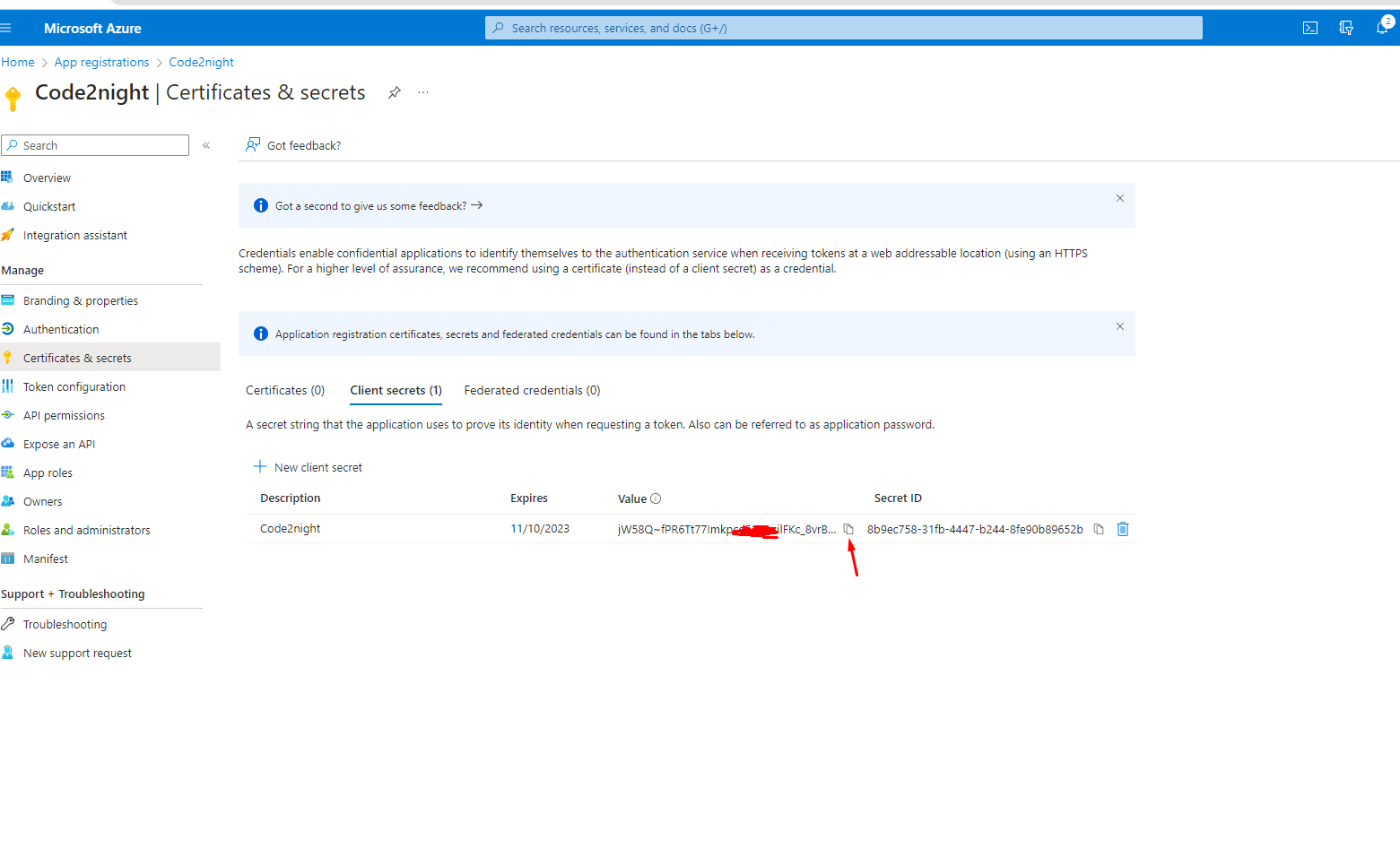The width and height of the screenshot is (1400, 849).
Task: Click the Manage section heading
Action: [x=22, y=270]
